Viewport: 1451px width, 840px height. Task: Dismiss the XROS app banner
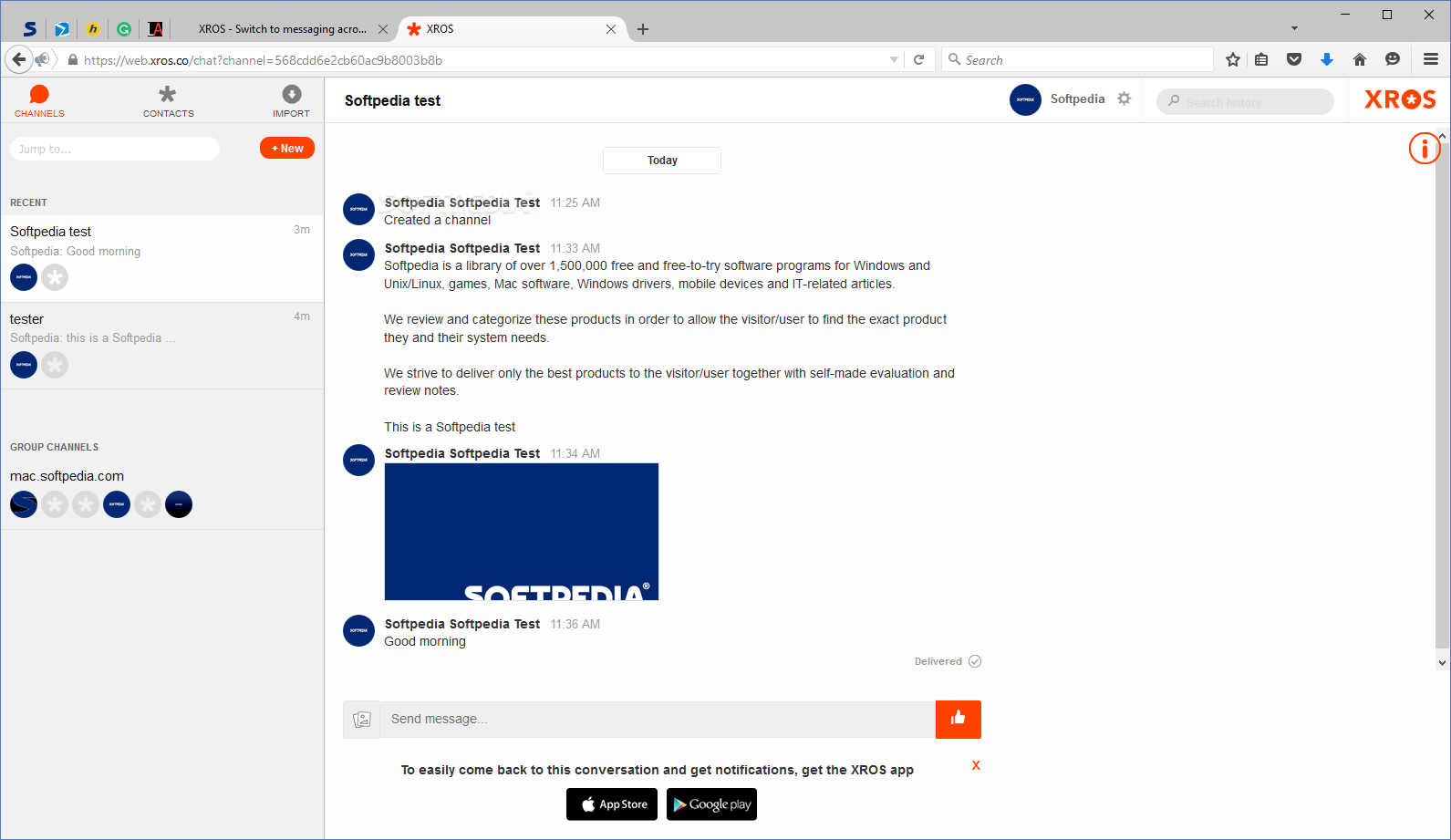pos(976,765)
